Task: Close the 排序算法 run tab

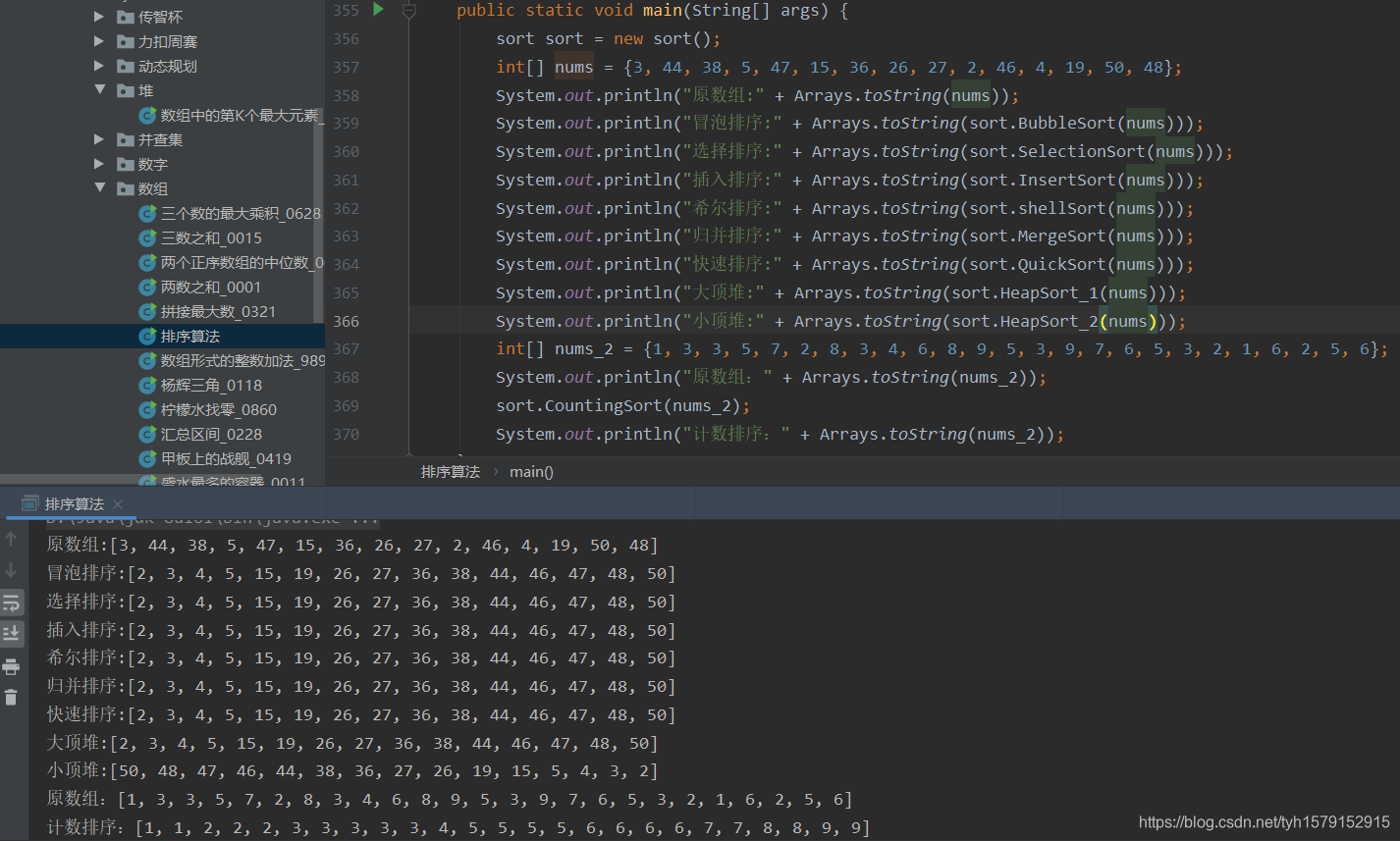Action: click(x=118, y=503)
